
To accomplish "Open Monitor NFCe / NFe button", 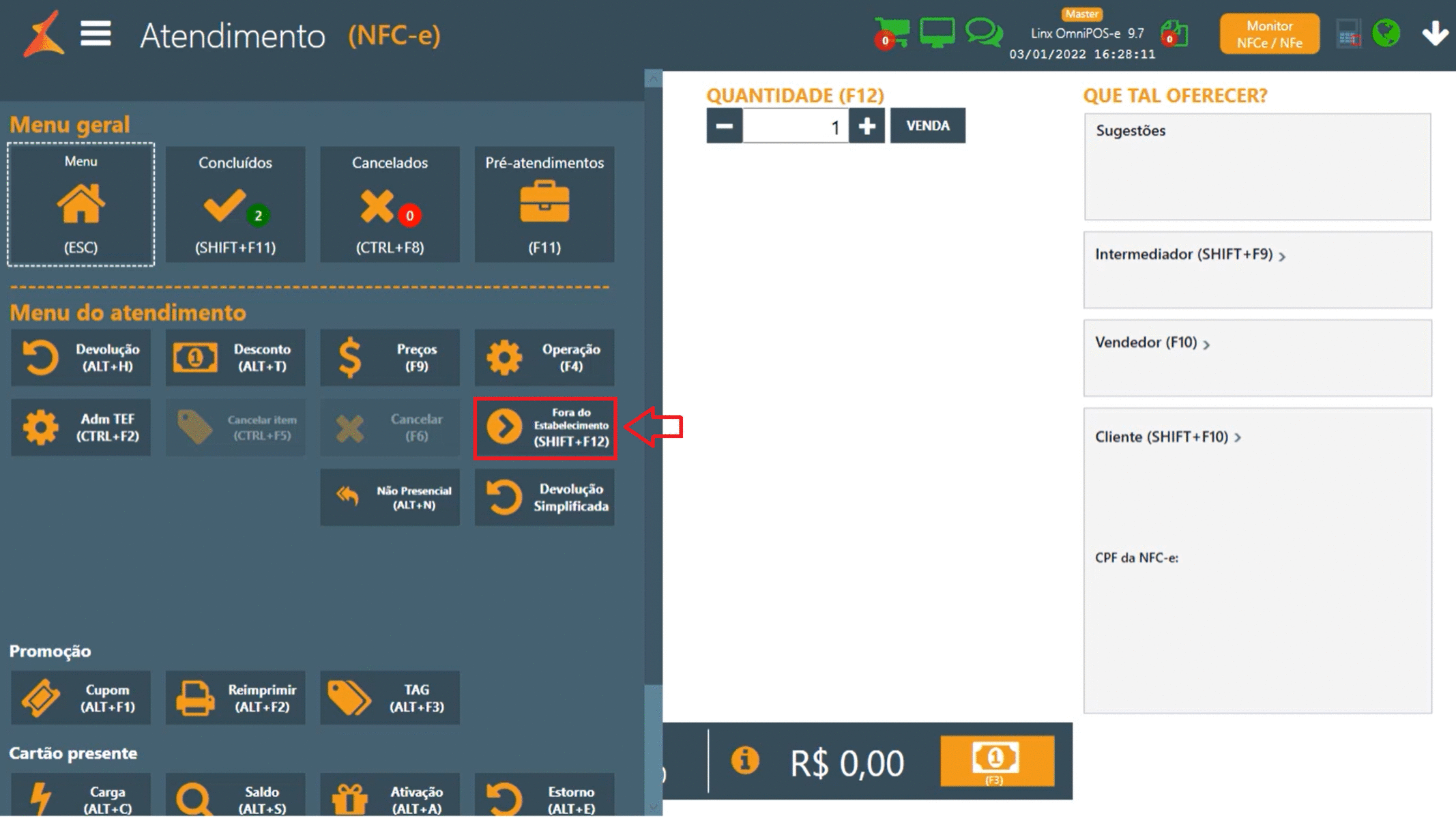I will 1269,34.
